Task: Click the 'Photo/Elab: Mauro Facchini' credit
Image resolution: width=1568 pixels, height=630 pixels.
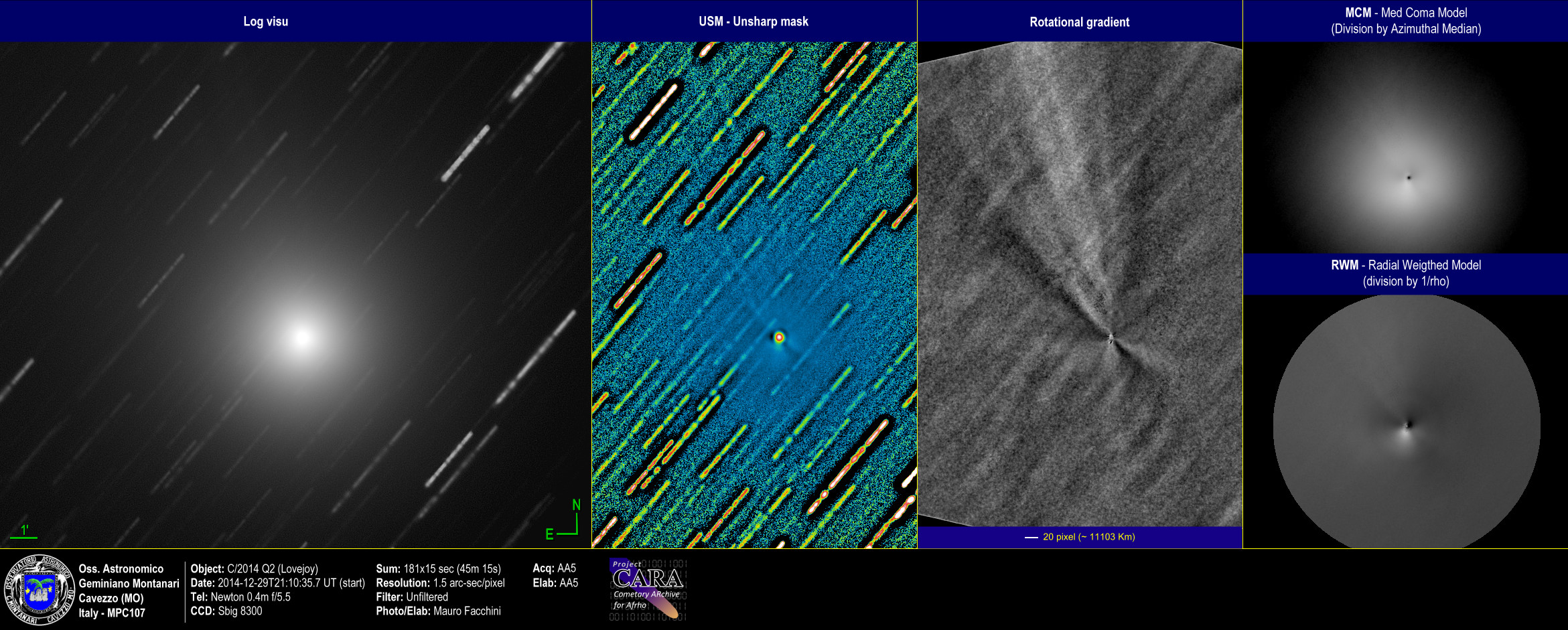Action: point(438,611)
